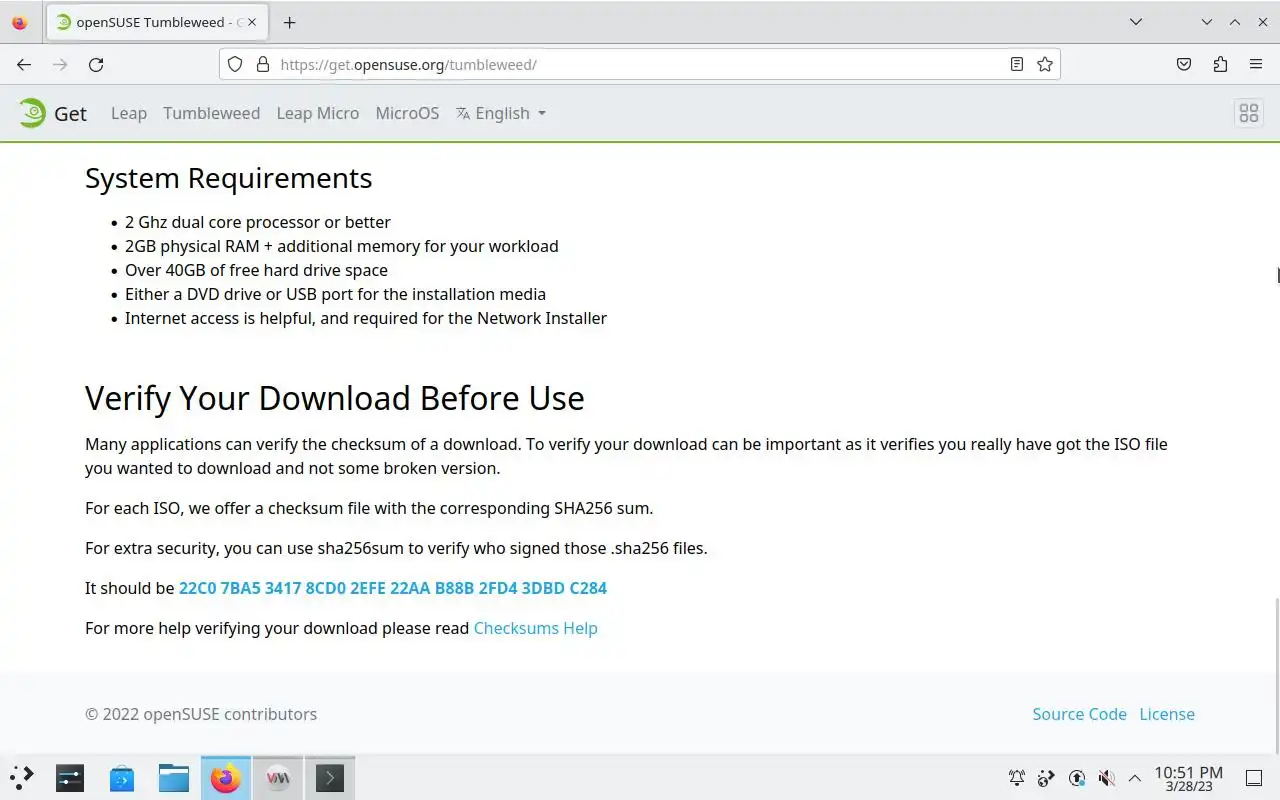Open the Tumbleweed navigation item

pyautogui.click(x=211, y=113)
